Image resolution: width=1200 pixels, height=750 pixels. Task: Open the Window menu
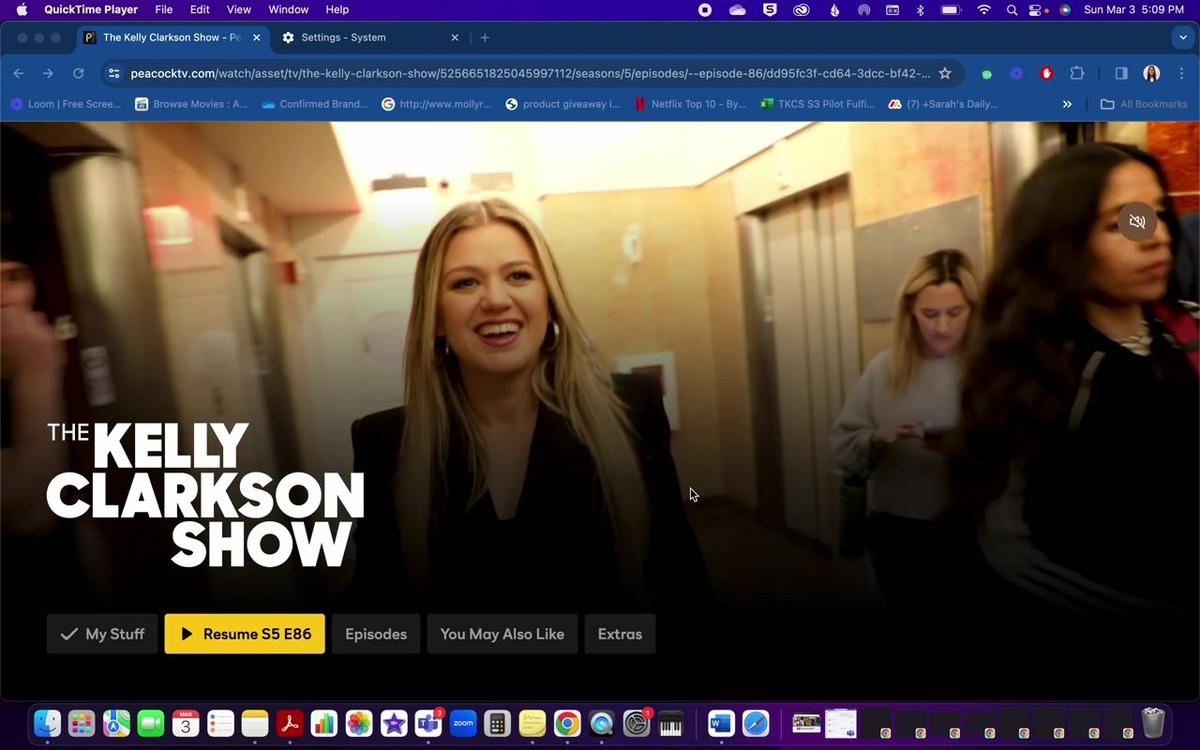pos(289,10)
